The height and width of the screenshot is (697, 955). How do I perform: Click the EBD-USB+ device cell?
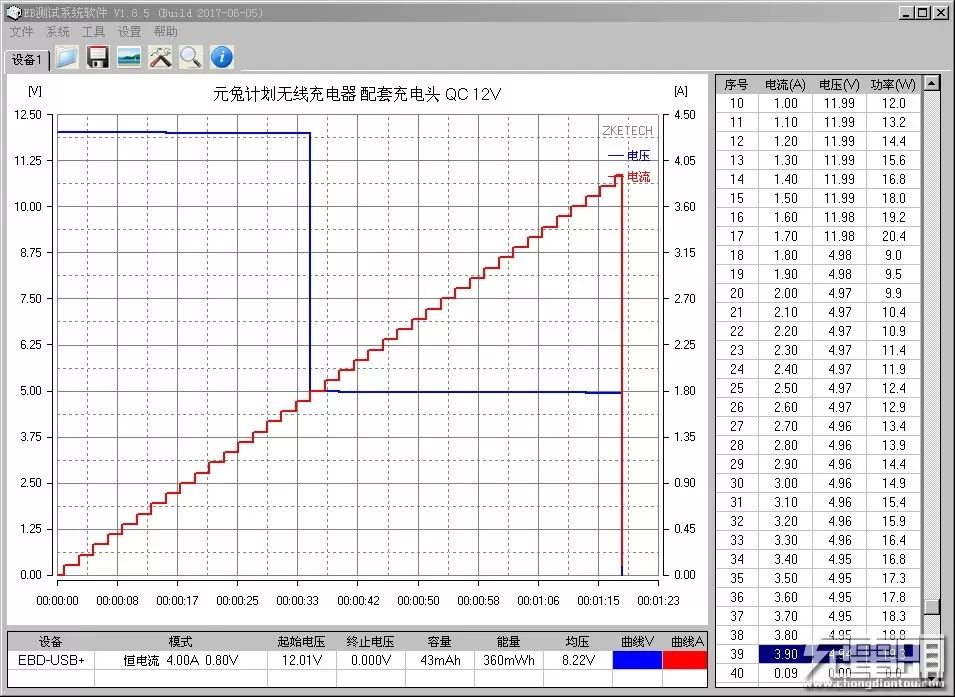51,660
